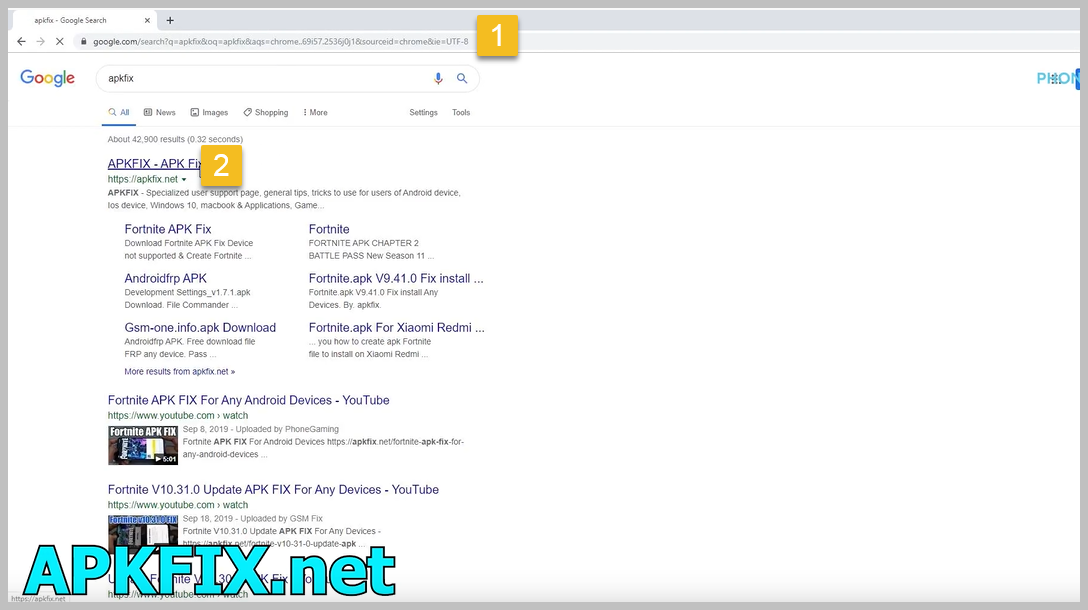Click the https://apkfix.net green URL
The image size is (1088, 610).
[x=143, y=180]
